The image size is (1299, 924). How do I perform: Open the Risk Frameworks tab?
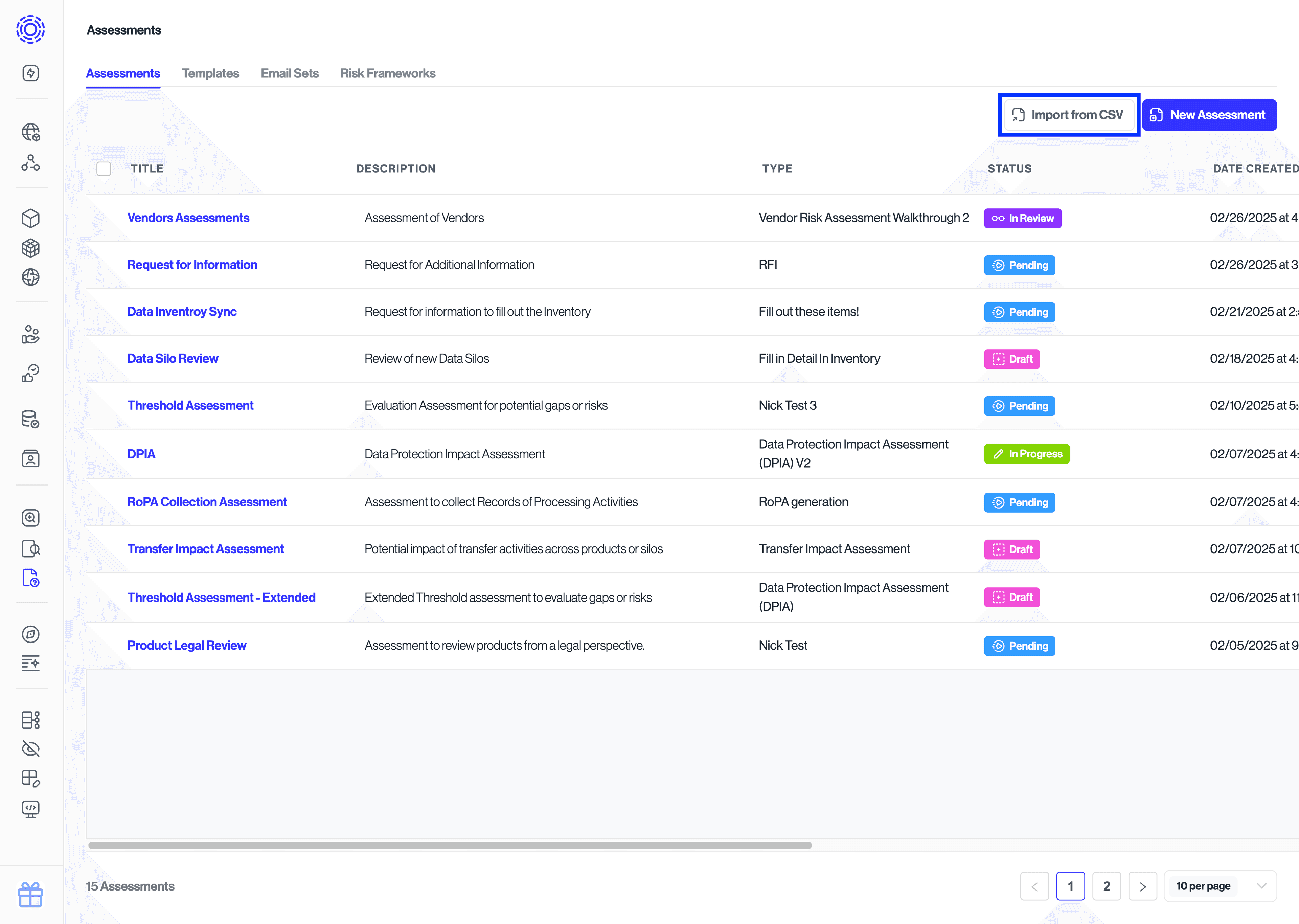[x=387, y=73]
